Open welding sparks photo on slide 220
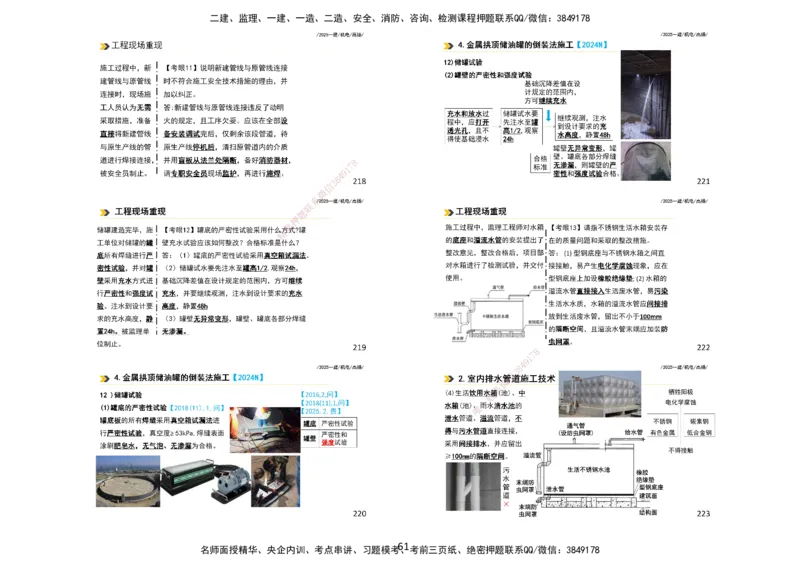The image size is (800, 566). coord(265,430)
